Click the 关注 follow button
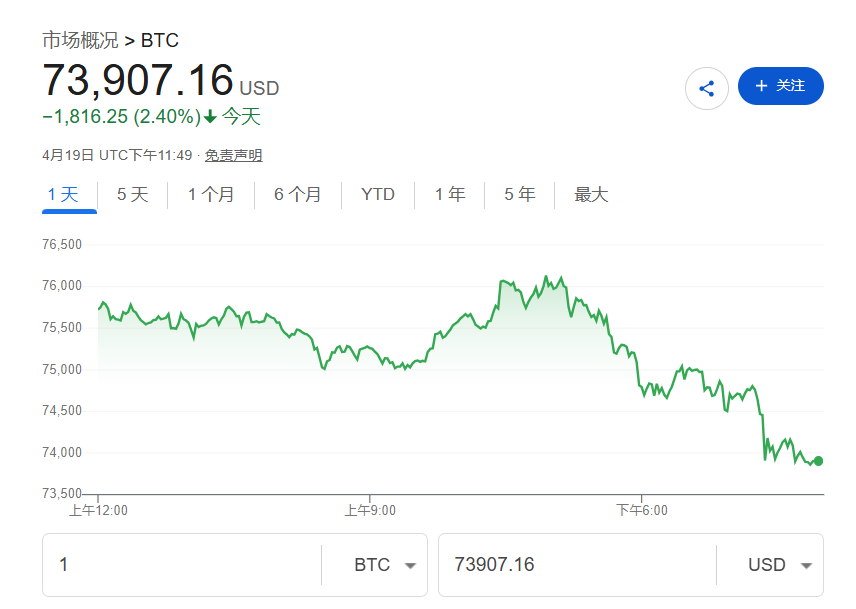 [x=780, y=86]
